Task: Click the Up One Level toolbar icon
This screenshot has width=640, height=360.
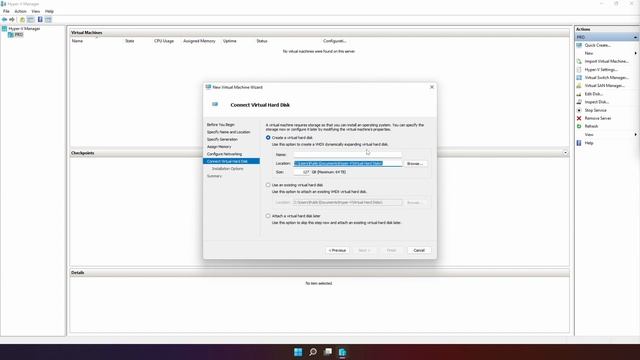Action: (x=22, y=20)
